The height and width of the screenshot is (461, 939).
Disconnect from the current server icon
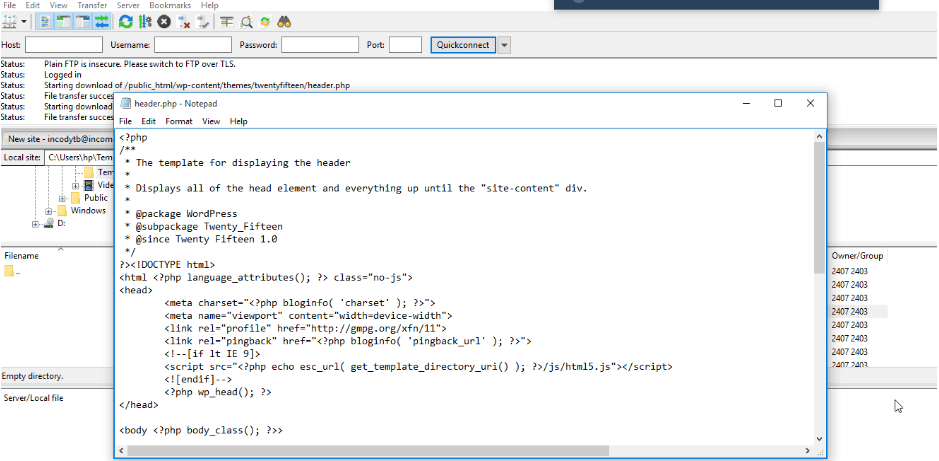click(x=184, y=22)
